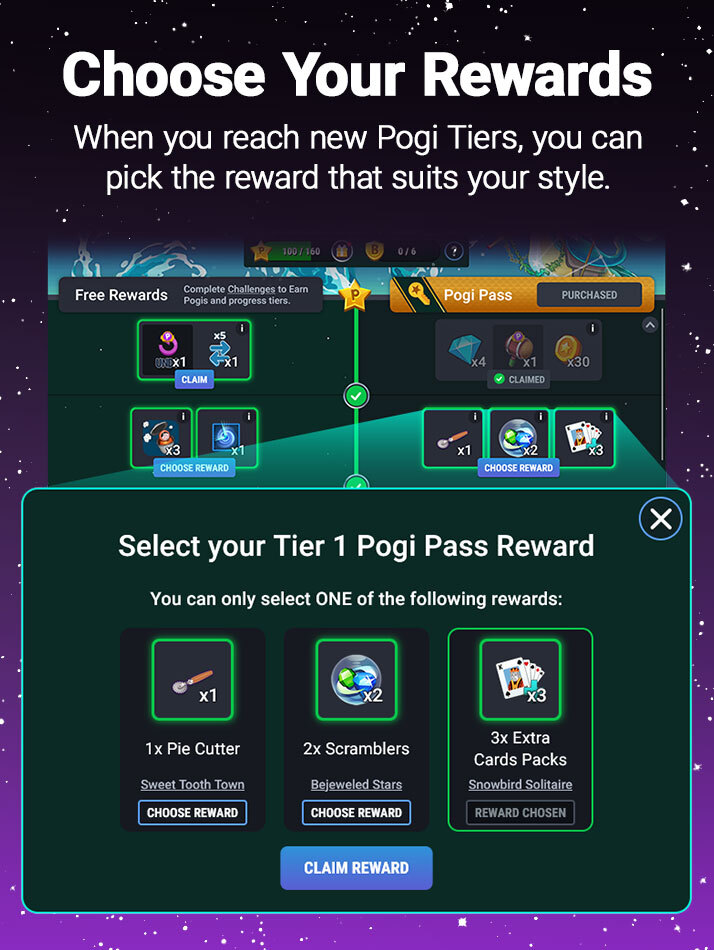Open the Sweet Tooth Town link
The width and height of the screenshot is (714, 950).
[193, 785]
